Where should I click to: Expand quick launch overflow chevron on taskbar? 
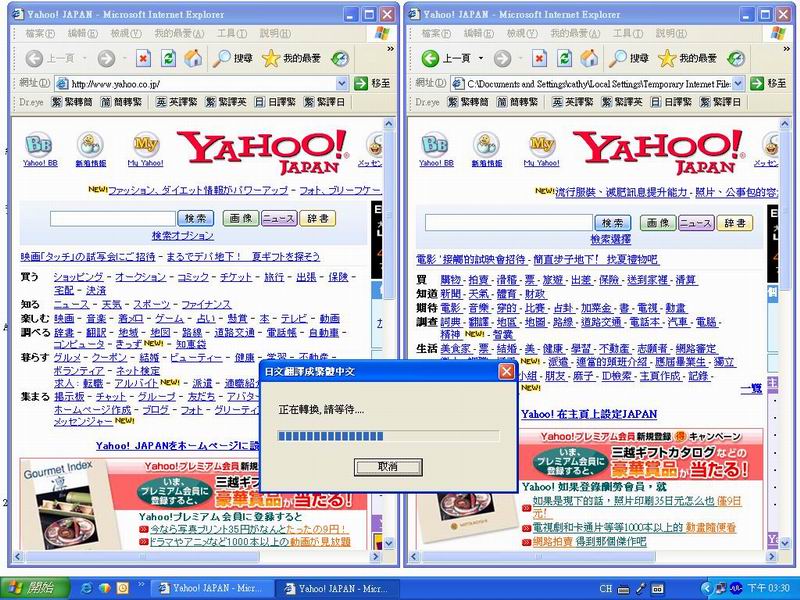(x=140, y=585)
